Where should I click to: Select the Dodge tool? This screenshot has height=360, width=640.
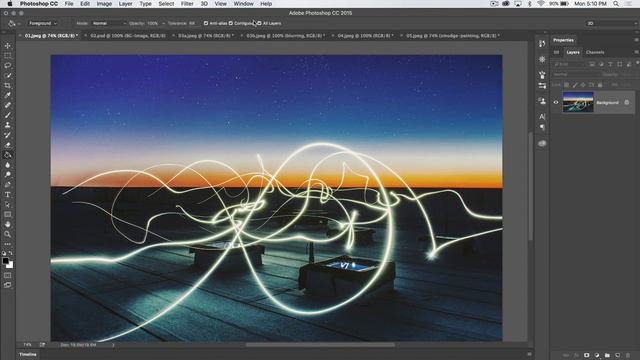pos(8,175)
